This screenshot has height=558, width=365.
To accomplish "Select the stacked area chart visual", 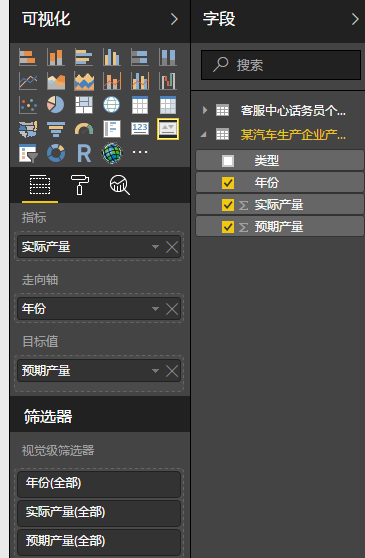I will (x=84, y=81).
